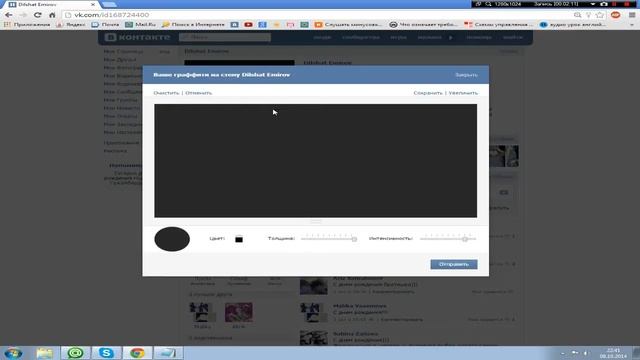Open the Слушать минусовк... bookmark
640x360 pixels.
coord(348,24)
